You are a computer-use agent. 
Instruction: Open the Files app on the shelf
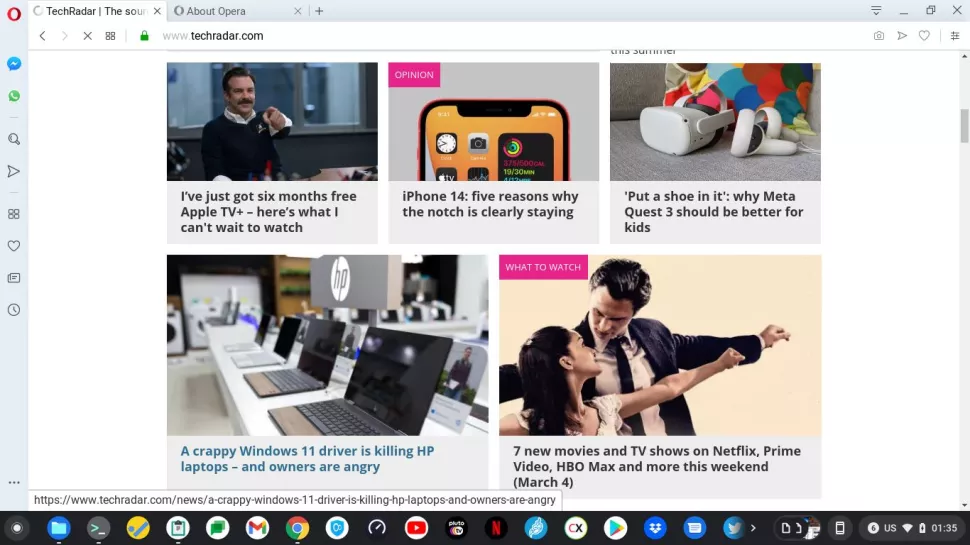click(x=59, y=528)
